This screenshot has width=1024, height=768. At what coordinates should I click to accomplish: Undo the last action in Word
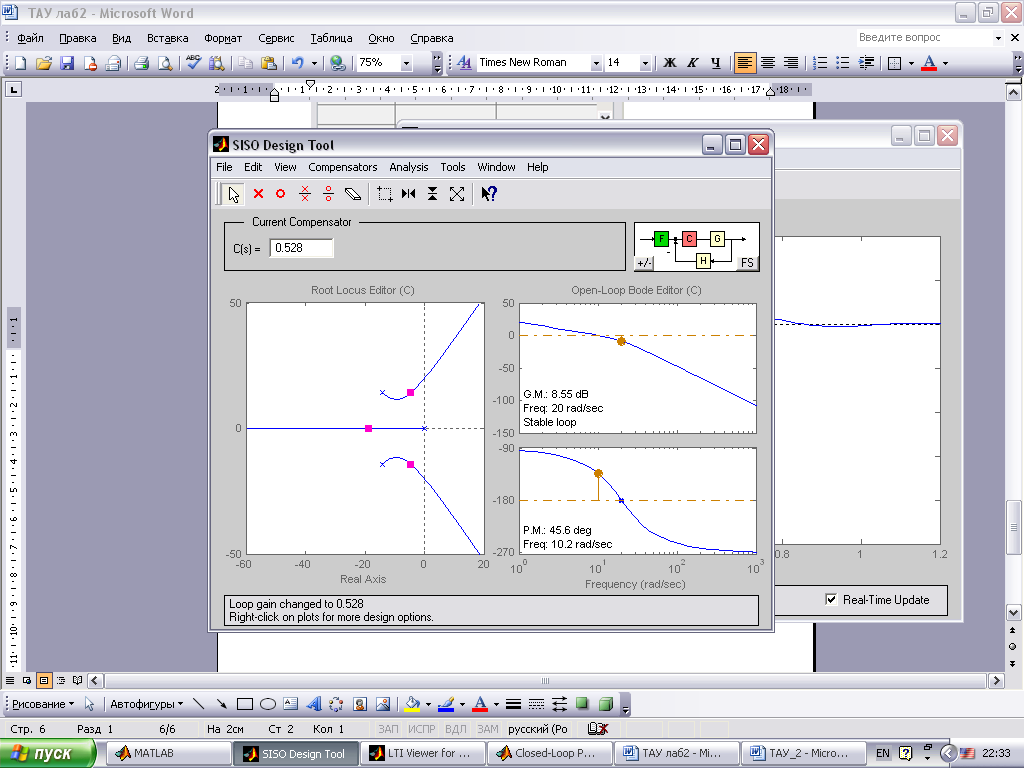click(298, 63)
